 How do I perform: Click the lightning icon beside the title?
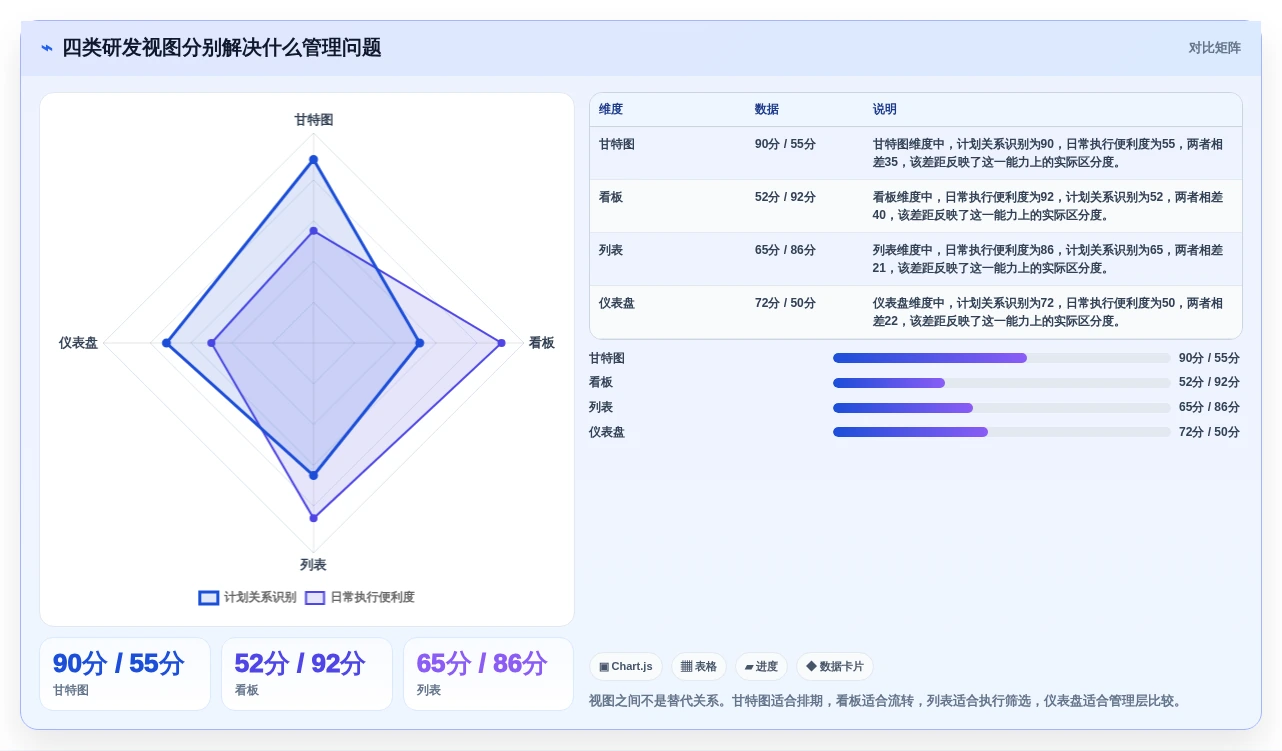47,48
